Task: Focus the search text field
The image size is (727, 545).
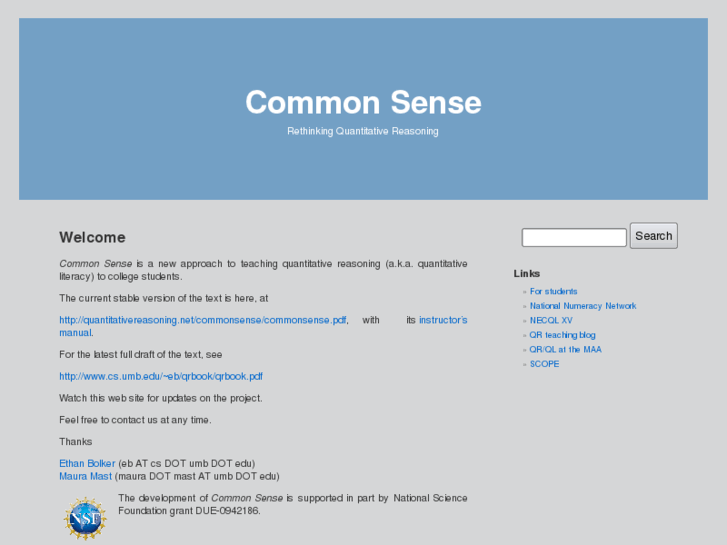Action: pyautogui.click(x=574, y=238)
